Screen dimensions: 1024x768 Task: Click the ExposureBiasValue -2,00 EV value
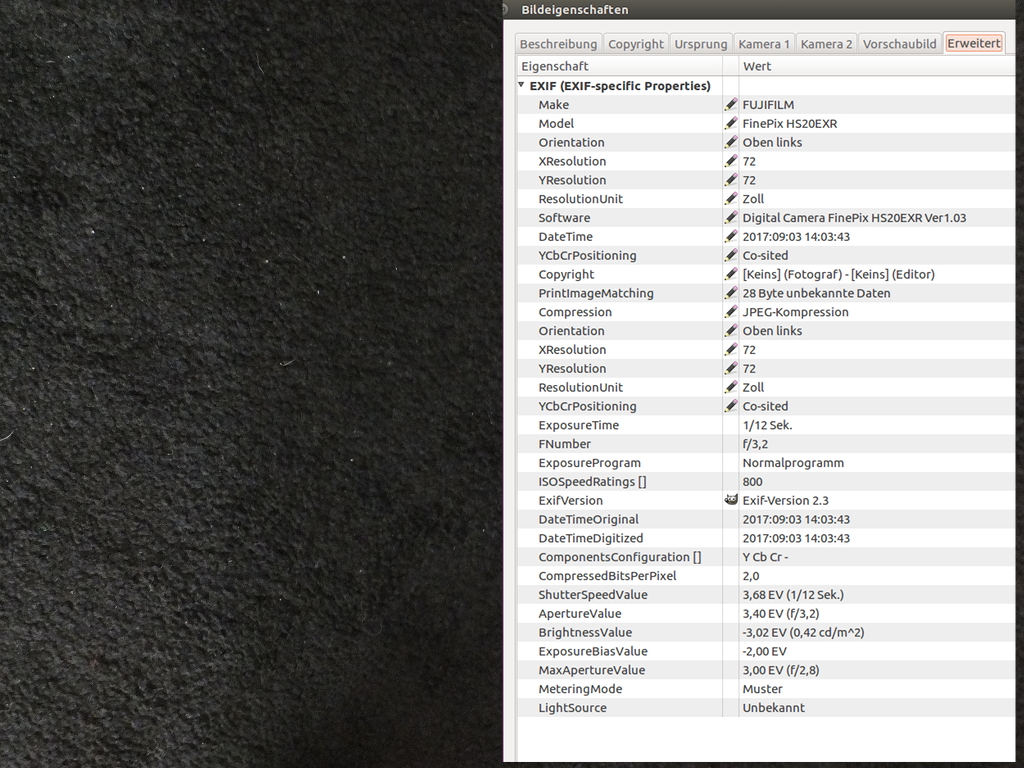(x=764, y=651)
